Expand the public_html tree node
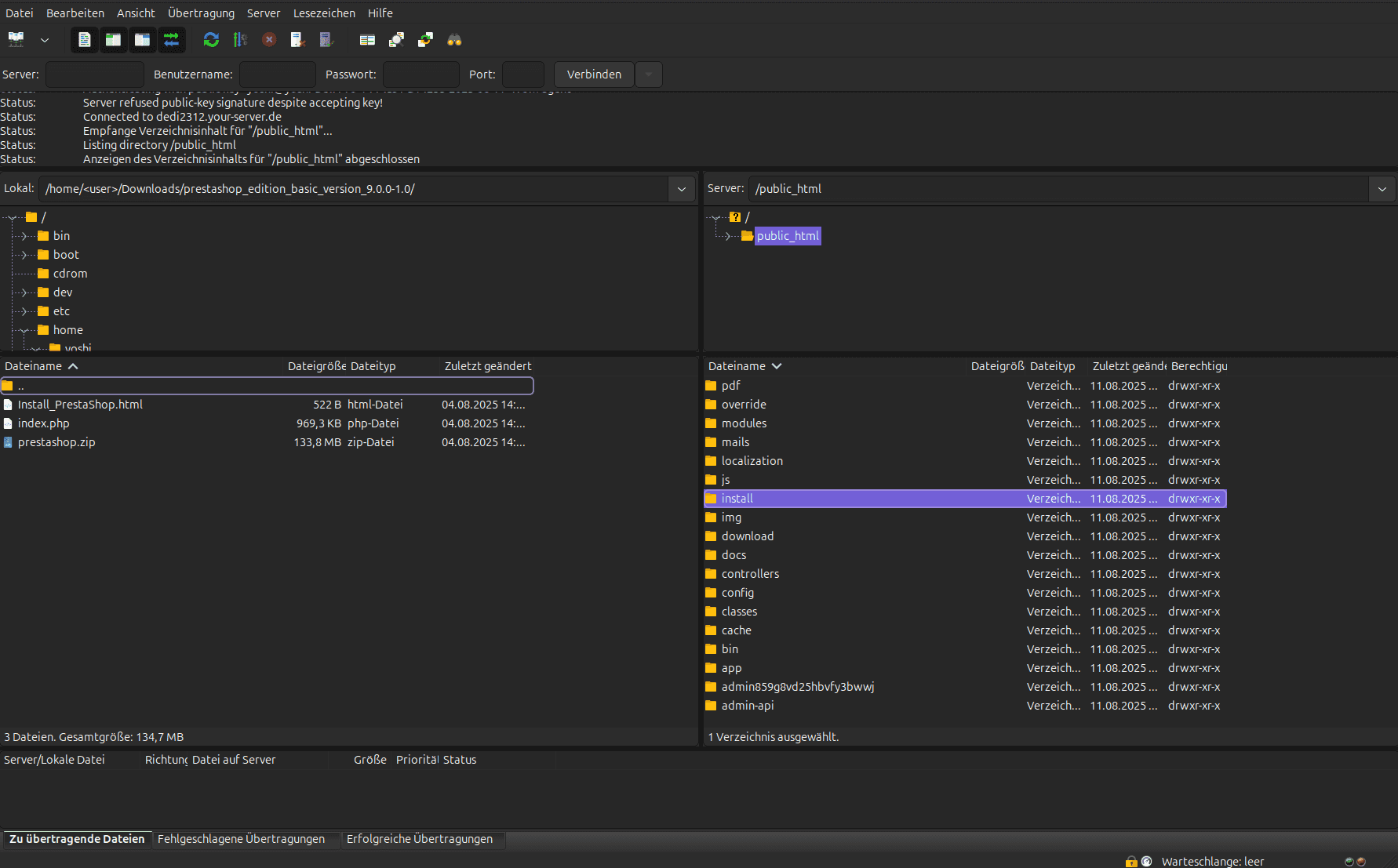Screen dimensions: 1398x868 point(728,236)
